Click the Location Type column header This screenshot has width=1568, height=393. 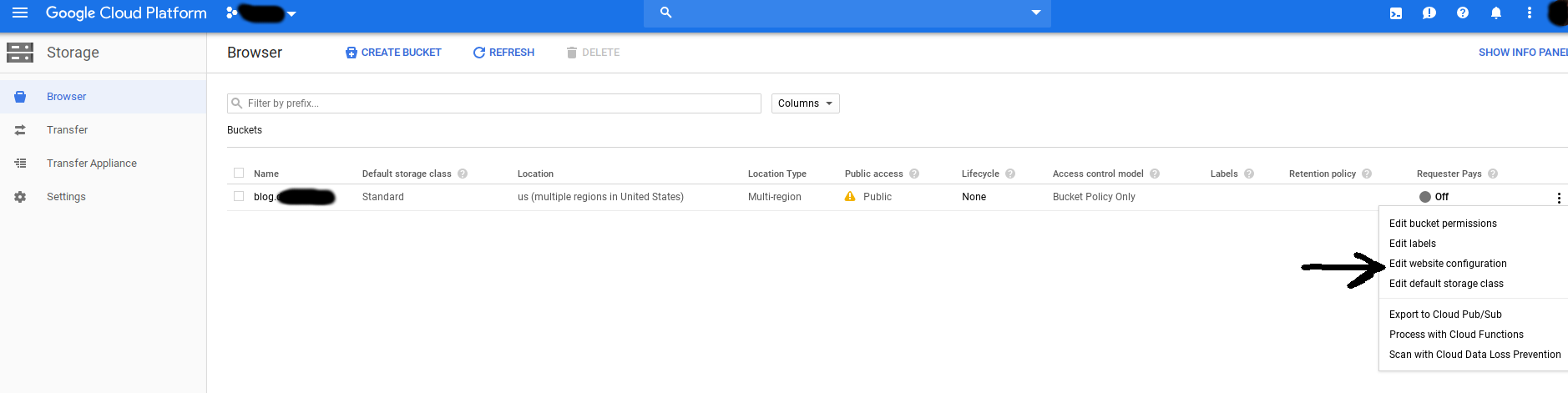pyautogui.click(x=777, y=174)
